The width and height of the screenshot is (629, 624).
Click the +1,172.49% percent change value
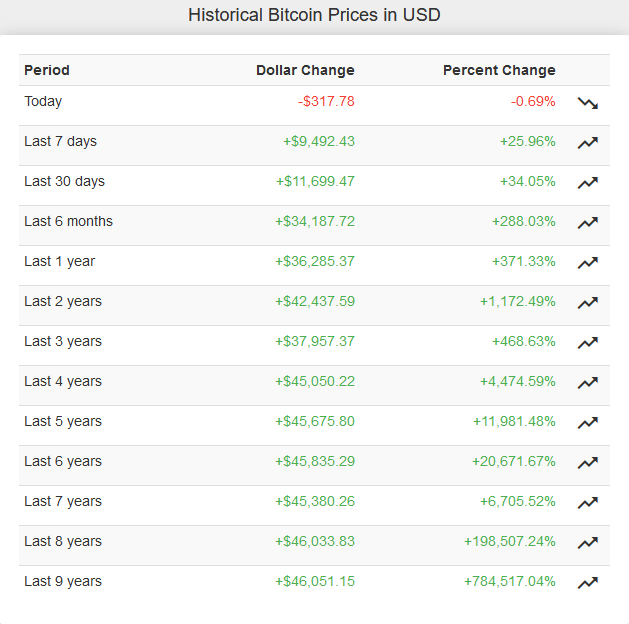point(517,301)
